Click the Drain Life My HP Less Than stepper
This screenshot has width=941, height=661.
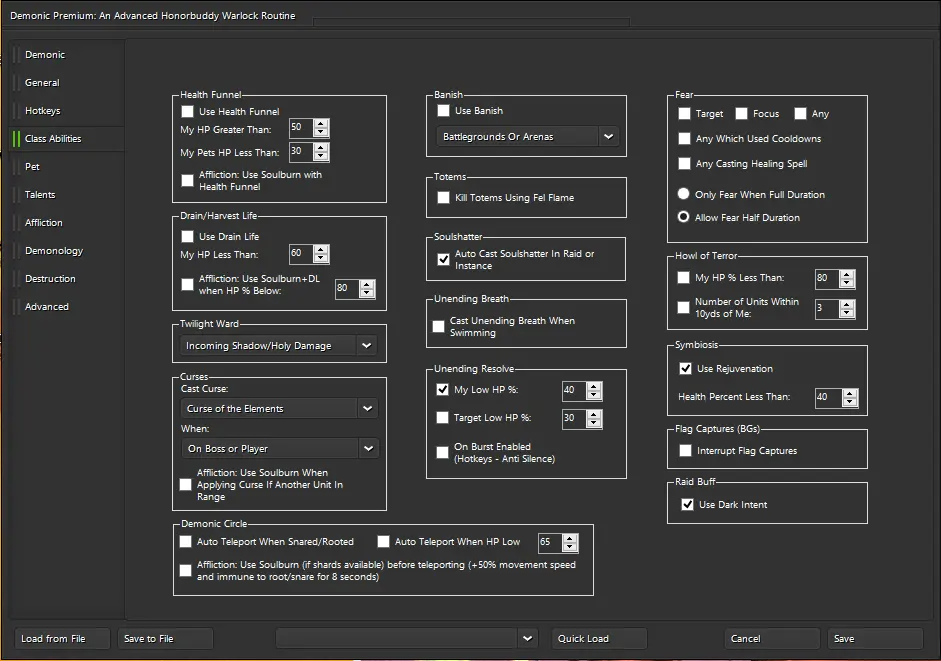coord(321,254)
